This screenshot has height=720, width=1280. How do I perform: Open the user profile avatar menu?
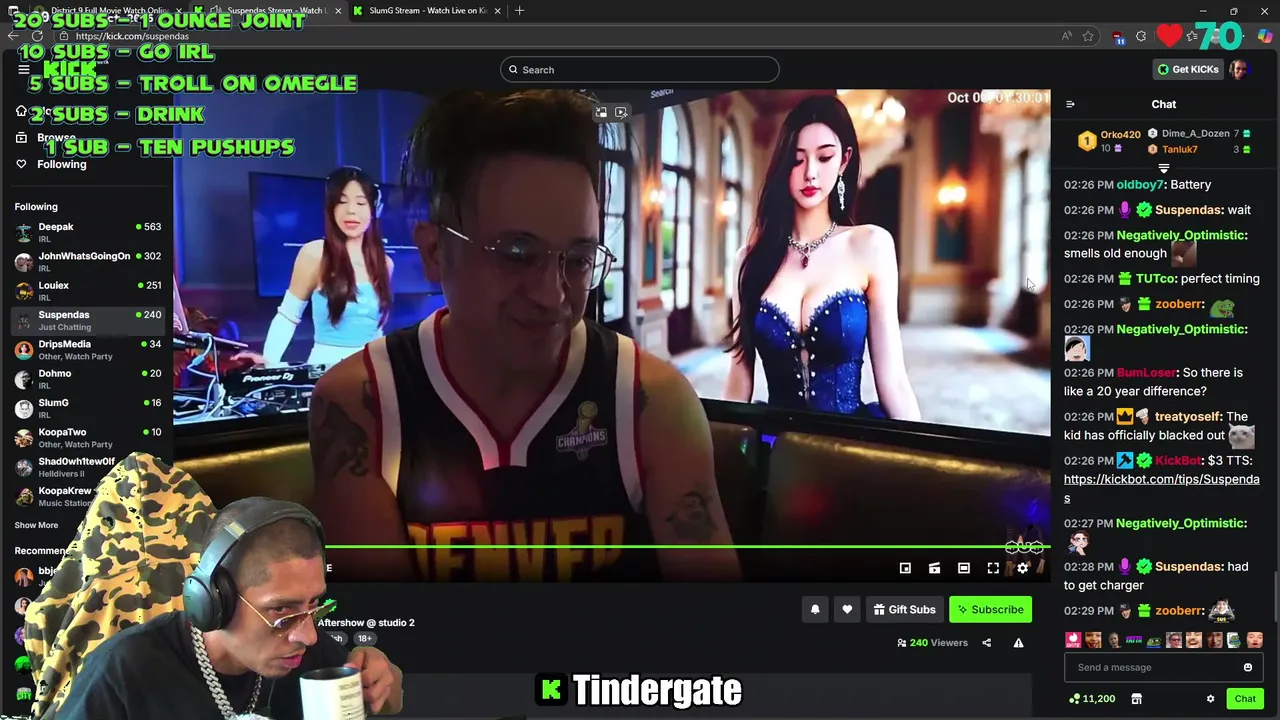1240,69
